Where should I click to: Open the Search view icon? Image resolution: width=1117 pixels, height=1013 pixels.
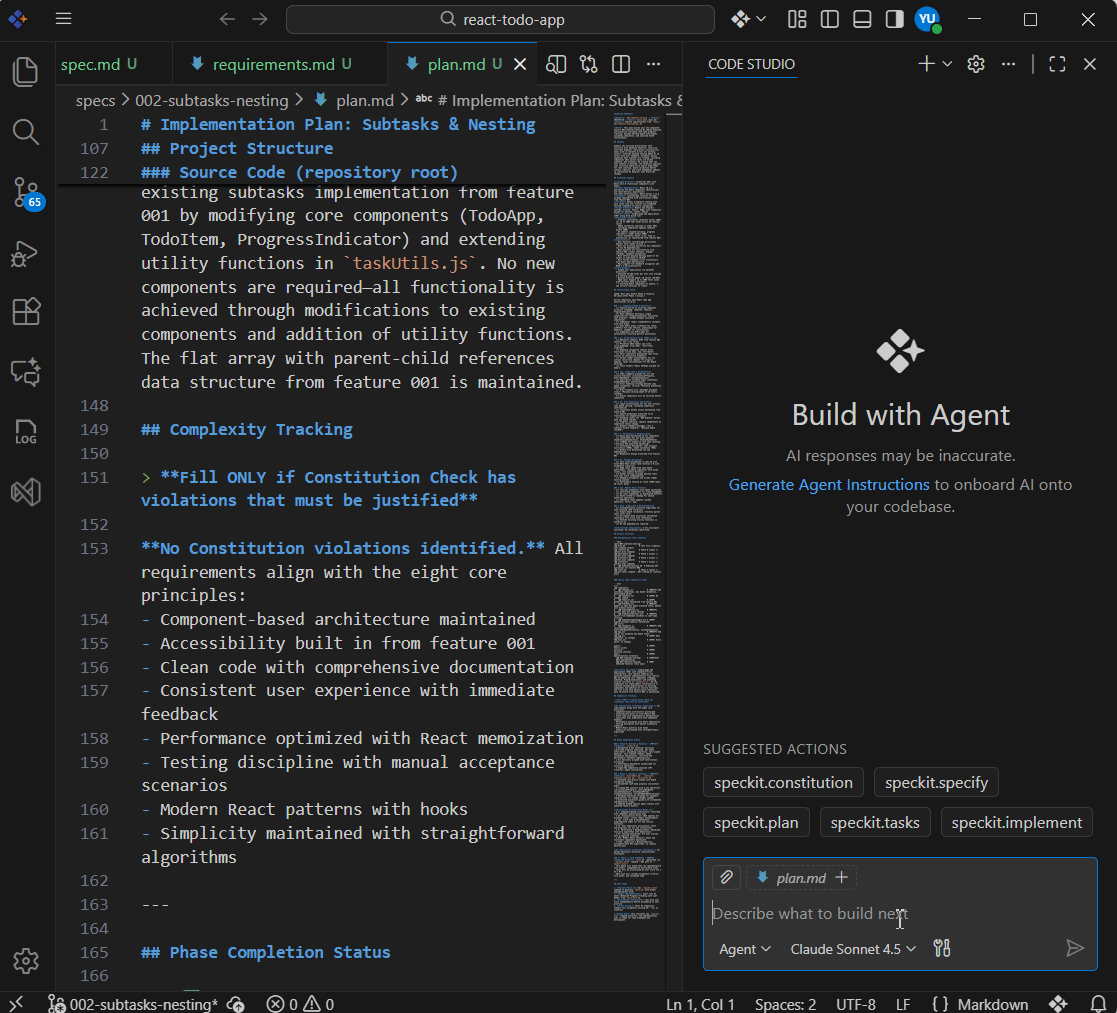click(x=26, y=132)
